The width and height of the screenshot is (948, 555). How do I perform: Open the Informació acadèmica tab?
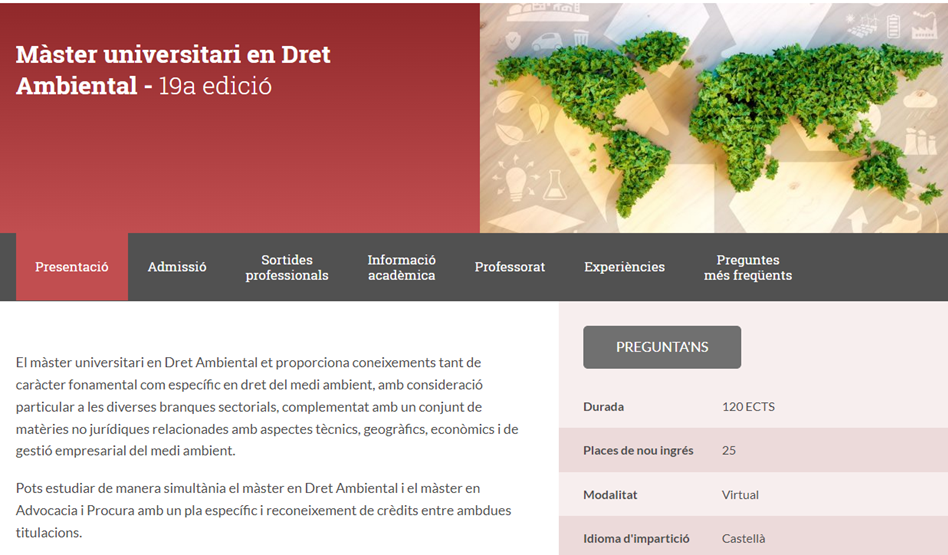click(401, 267)
